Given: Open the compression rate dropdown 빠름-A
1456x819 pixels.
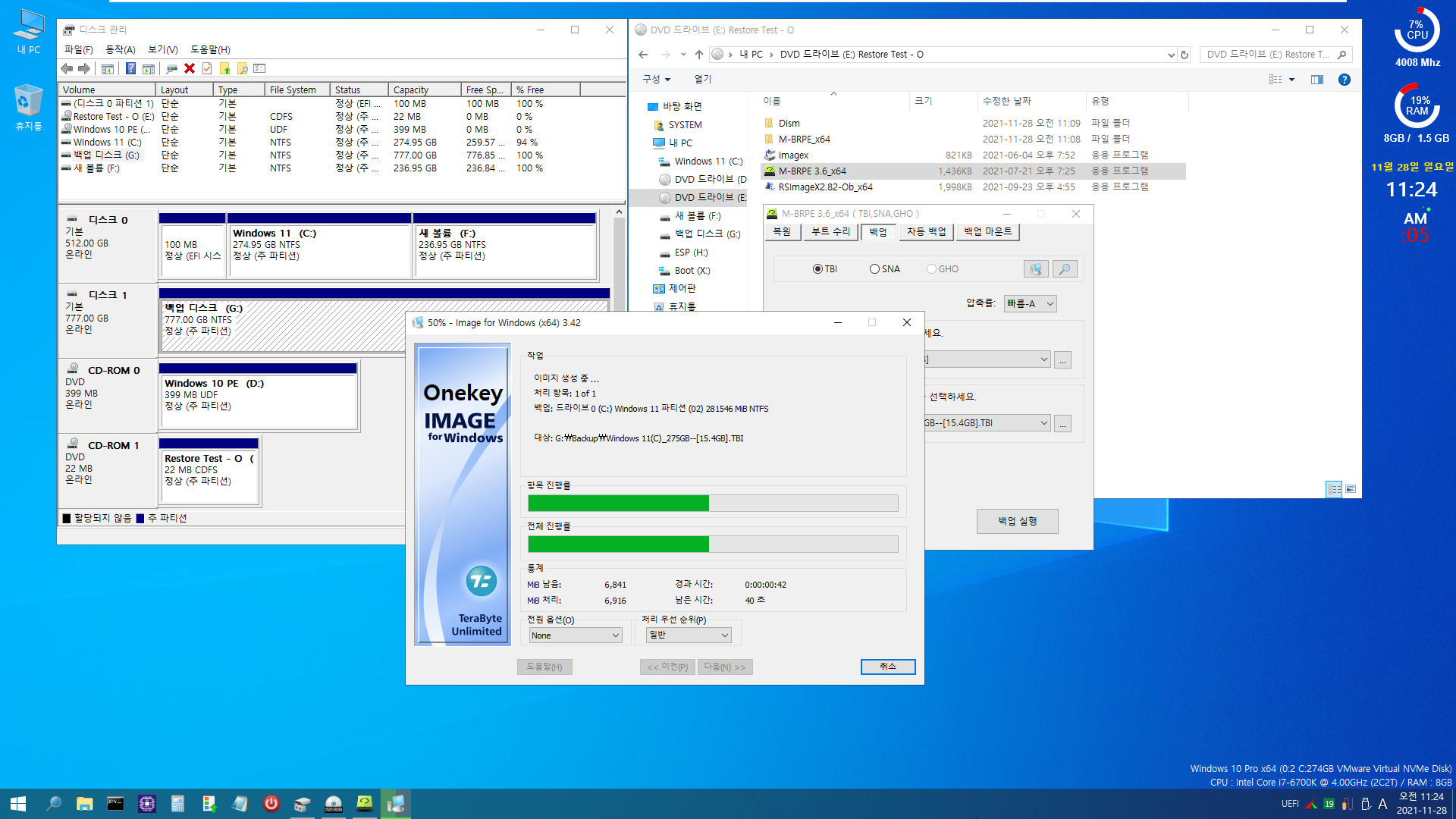Looking at the screenshot, I should (x=1030, y=304).
